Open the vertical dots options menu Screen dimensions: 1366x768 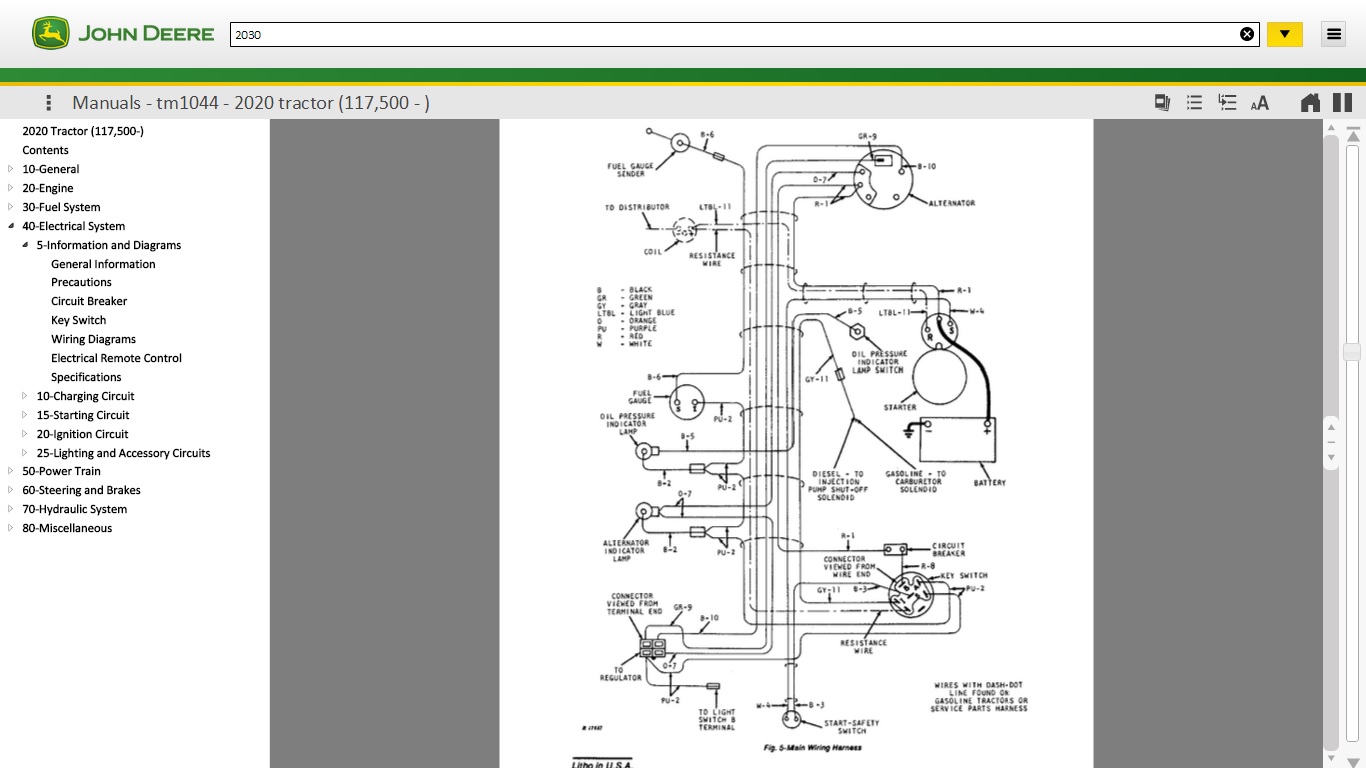[48, 102]
